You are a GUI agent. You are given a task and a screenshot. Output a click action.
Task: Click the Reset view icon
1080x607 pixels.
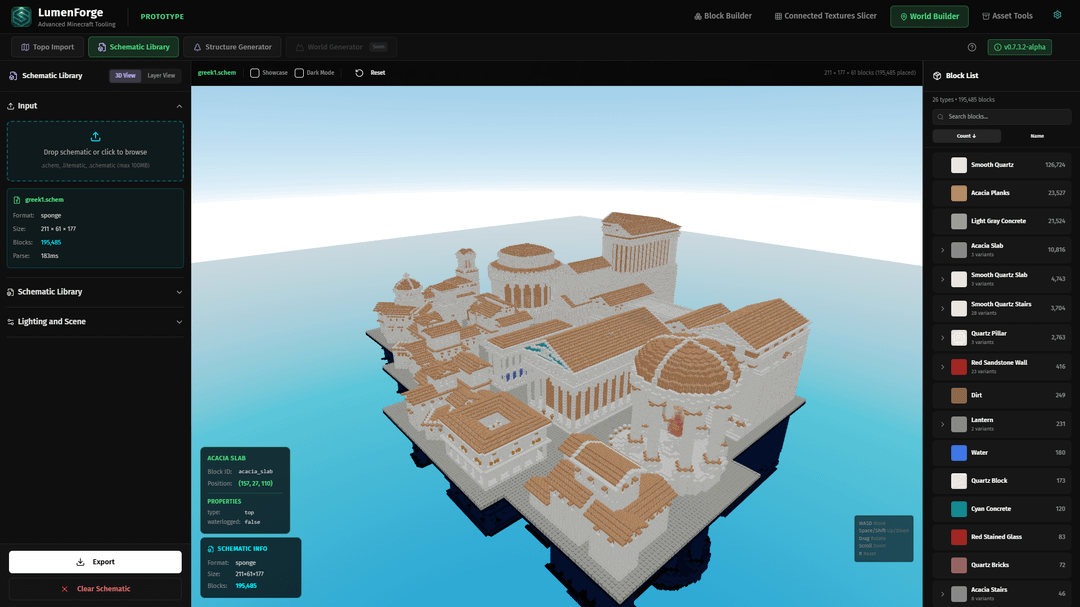click(x=360, y=73)
